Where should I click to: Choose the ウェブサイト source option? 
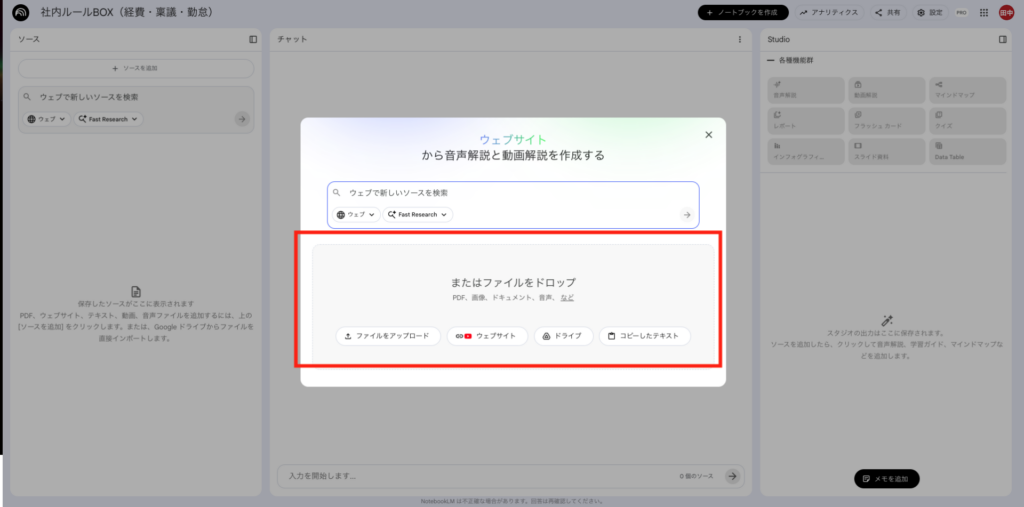pyautogui.click(x=486, y=336)
